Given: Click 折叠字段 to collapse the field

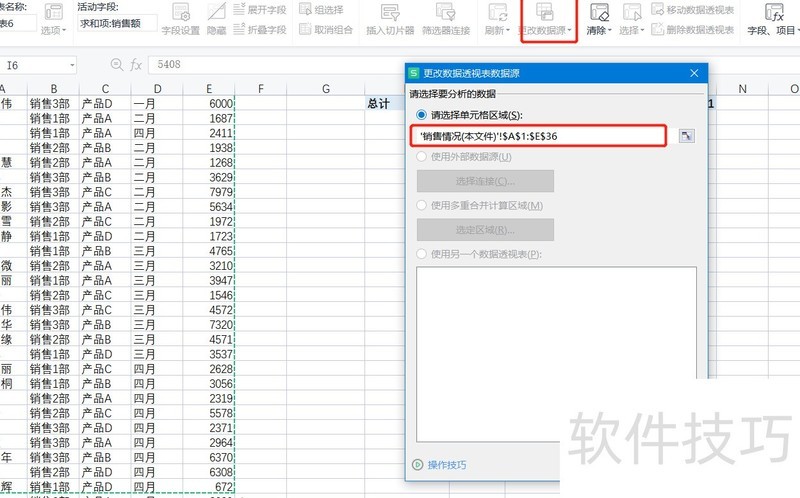Looking at the screenshot, I should pyautogui.click(x=260, y=30).
